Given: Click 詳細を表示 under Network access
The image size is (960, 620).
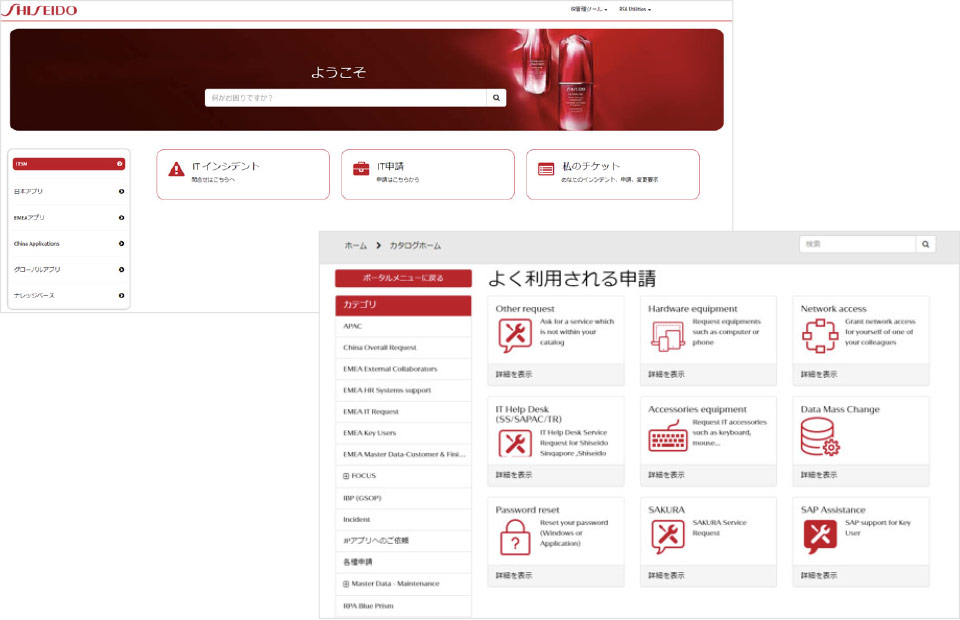Looking at the screenshot, I should (x=819, y=374).
